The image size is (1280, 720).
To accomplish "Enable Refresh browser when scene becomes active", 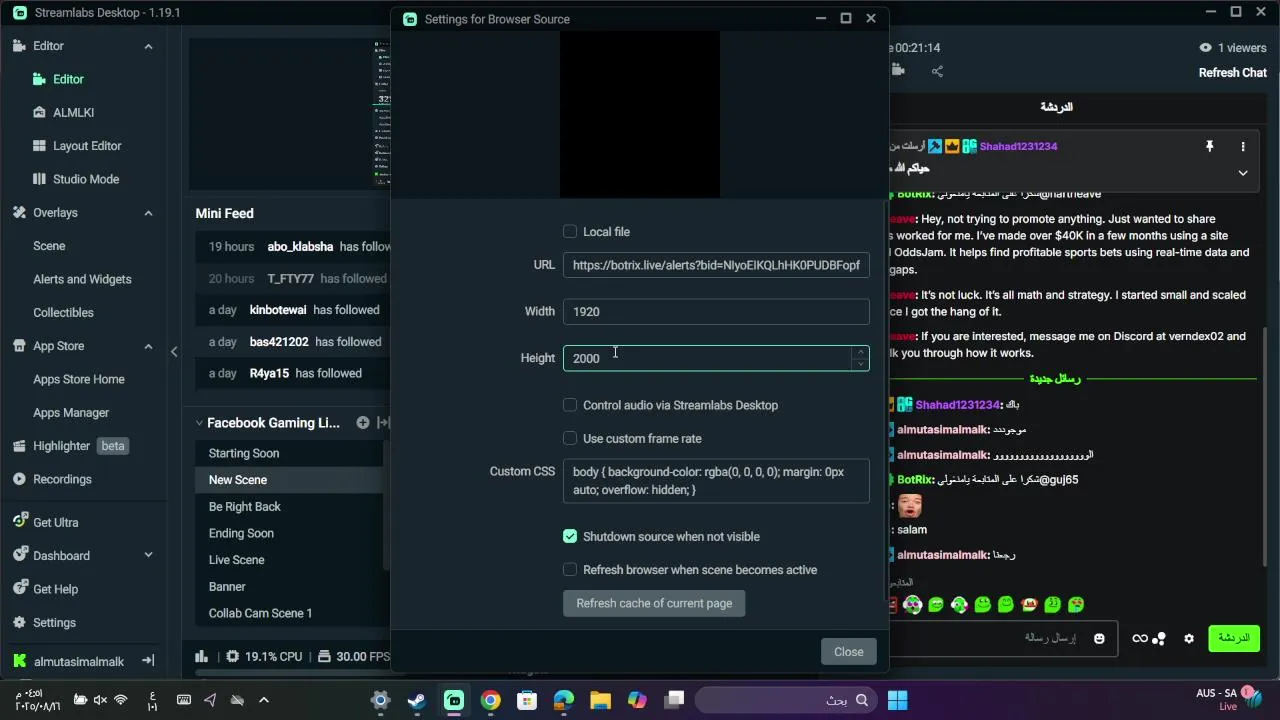I will (x=570, y=570).
